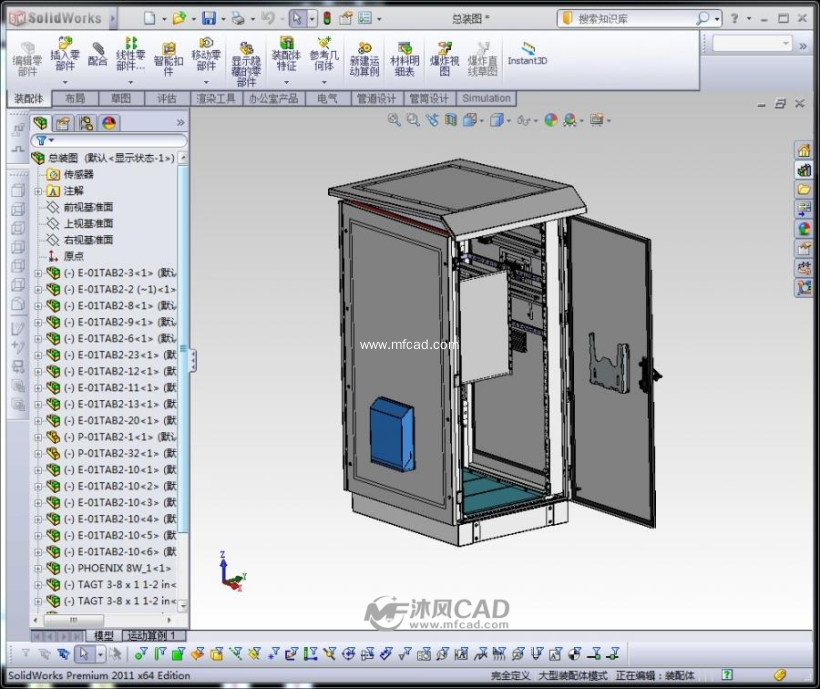Switch to the 运动算例 1 motion study tab
Screen dimensions: 820x689
(153, 636)
